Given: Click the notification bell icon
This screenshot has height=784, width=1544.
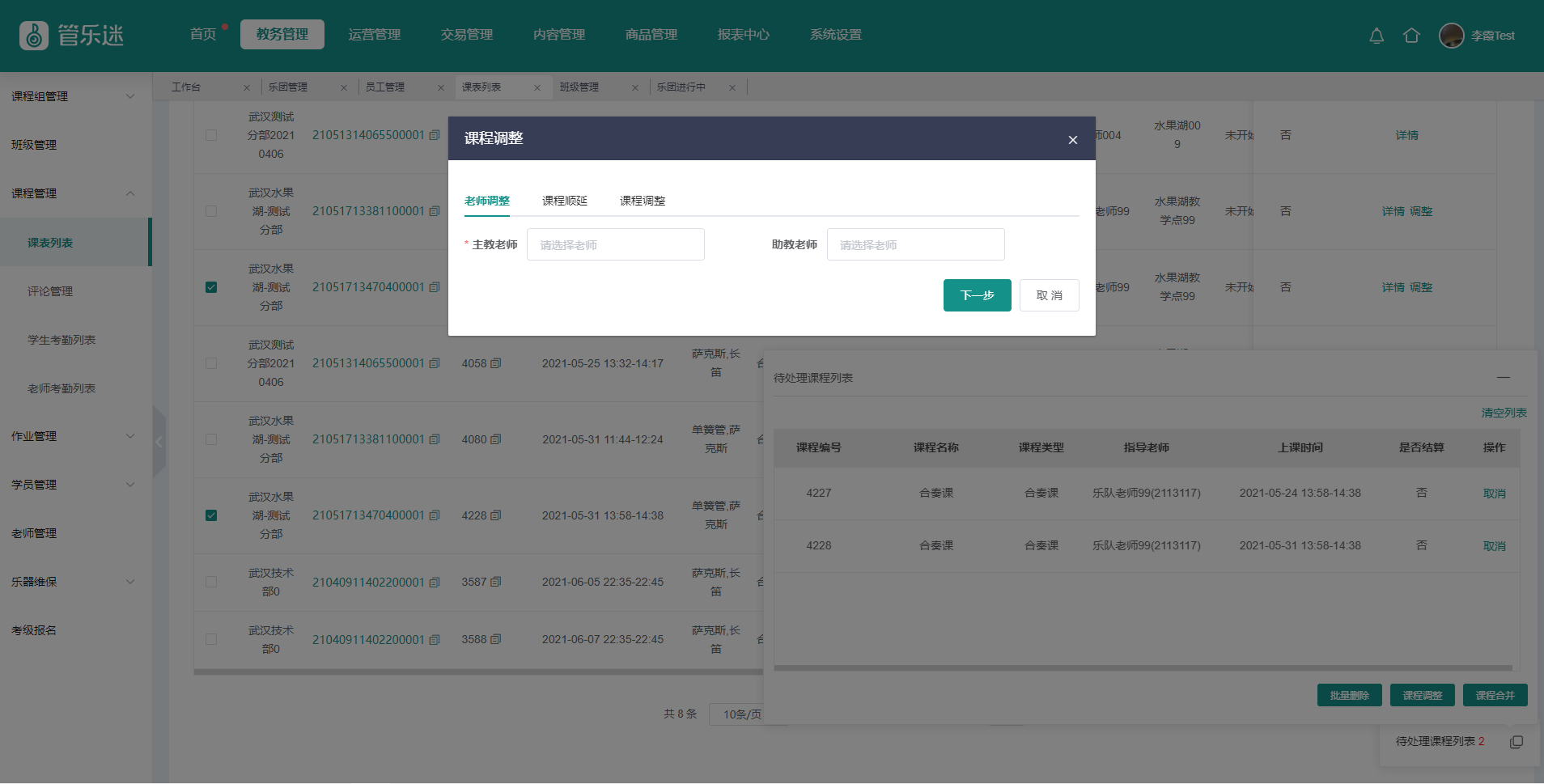Looking at the screenshot, I should coord(1376,36).
